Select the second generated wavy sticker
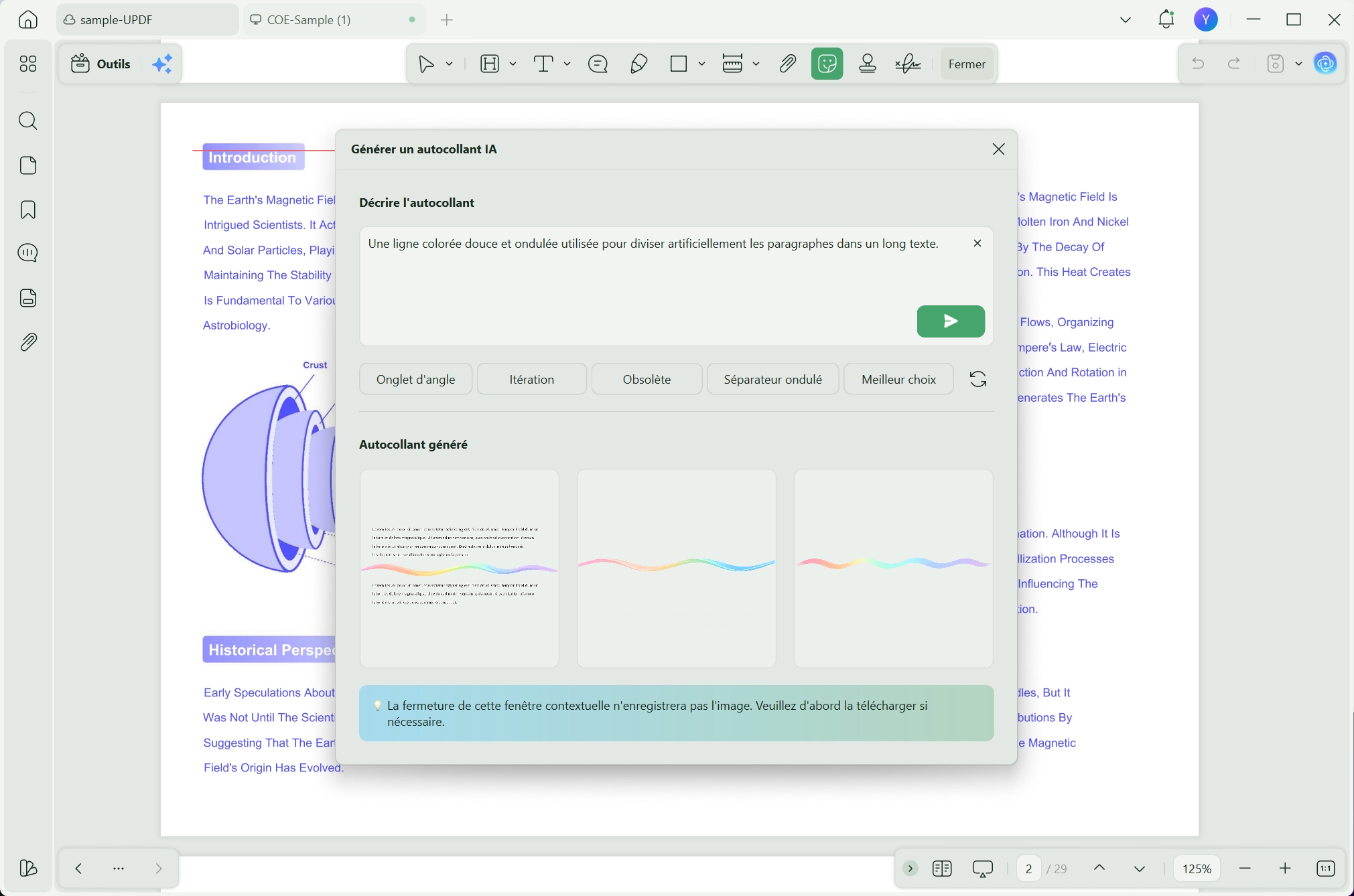The width and height of the screenshot is (1354, 896). tap(676, 568)
